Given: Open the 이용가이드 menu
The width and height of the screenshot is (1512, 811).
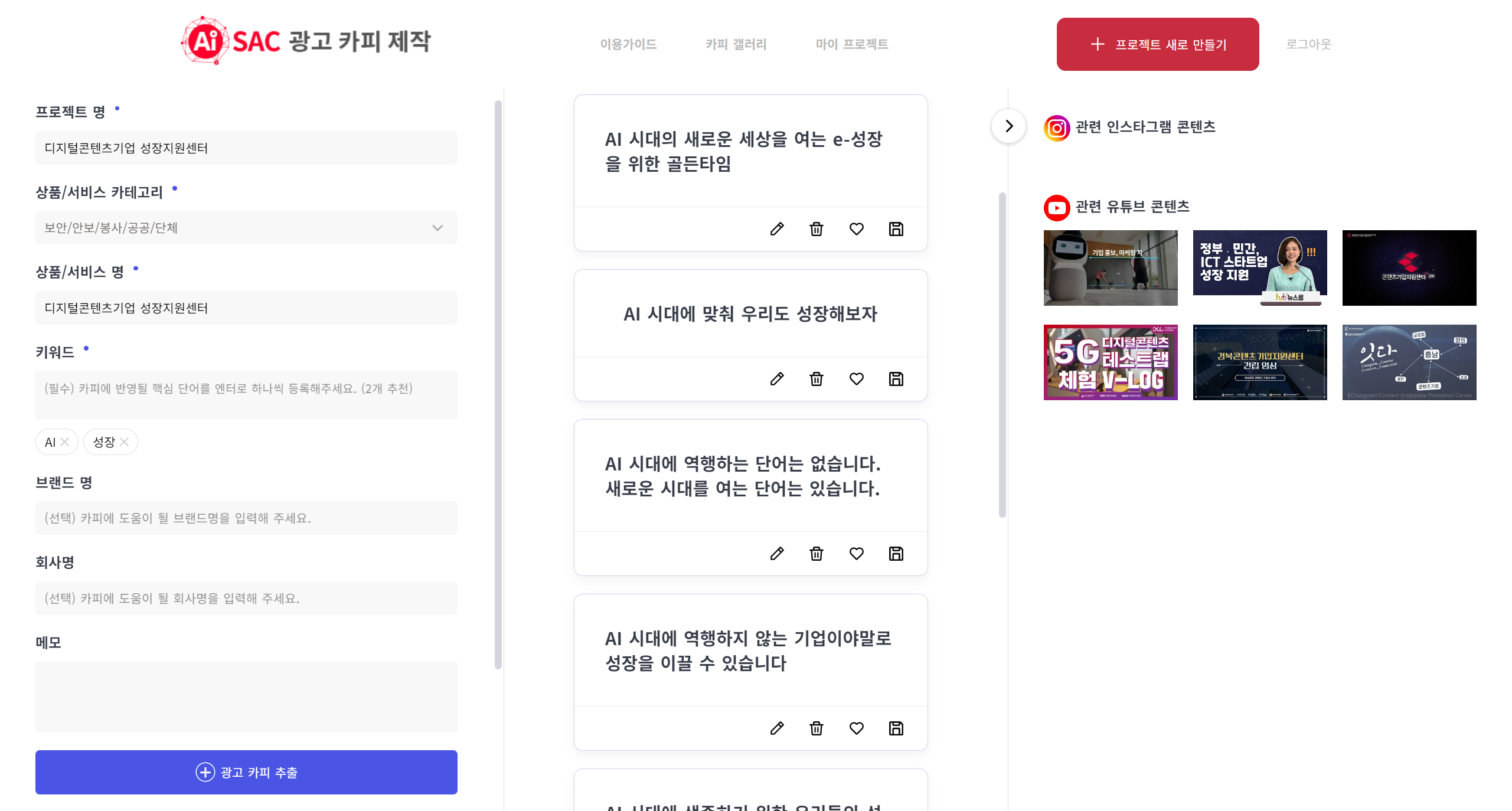Looking at the screenshot, I should click(628, 44).
